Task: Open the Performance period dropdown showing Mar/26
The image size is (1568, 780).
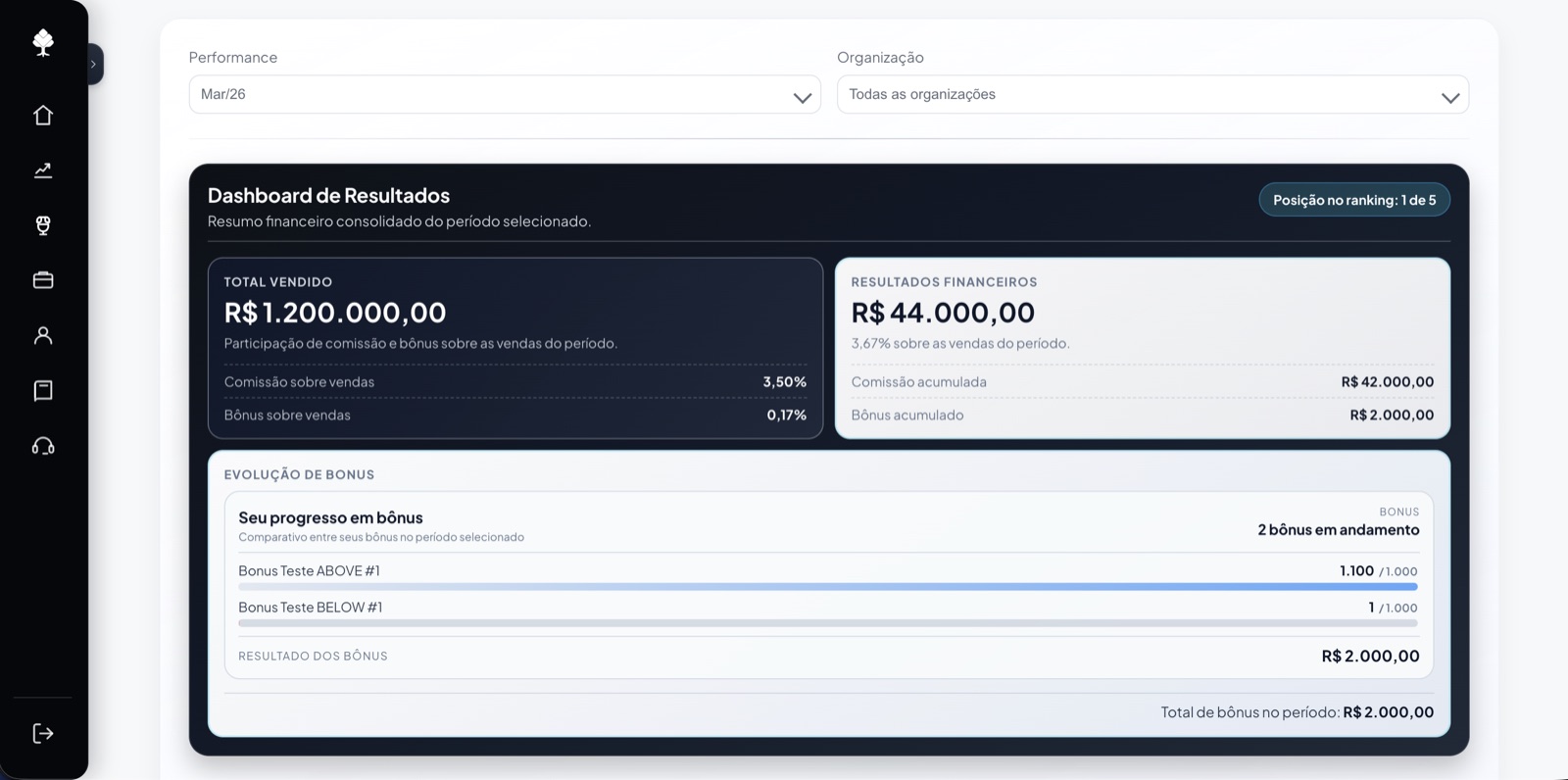Action: point(505,95)
